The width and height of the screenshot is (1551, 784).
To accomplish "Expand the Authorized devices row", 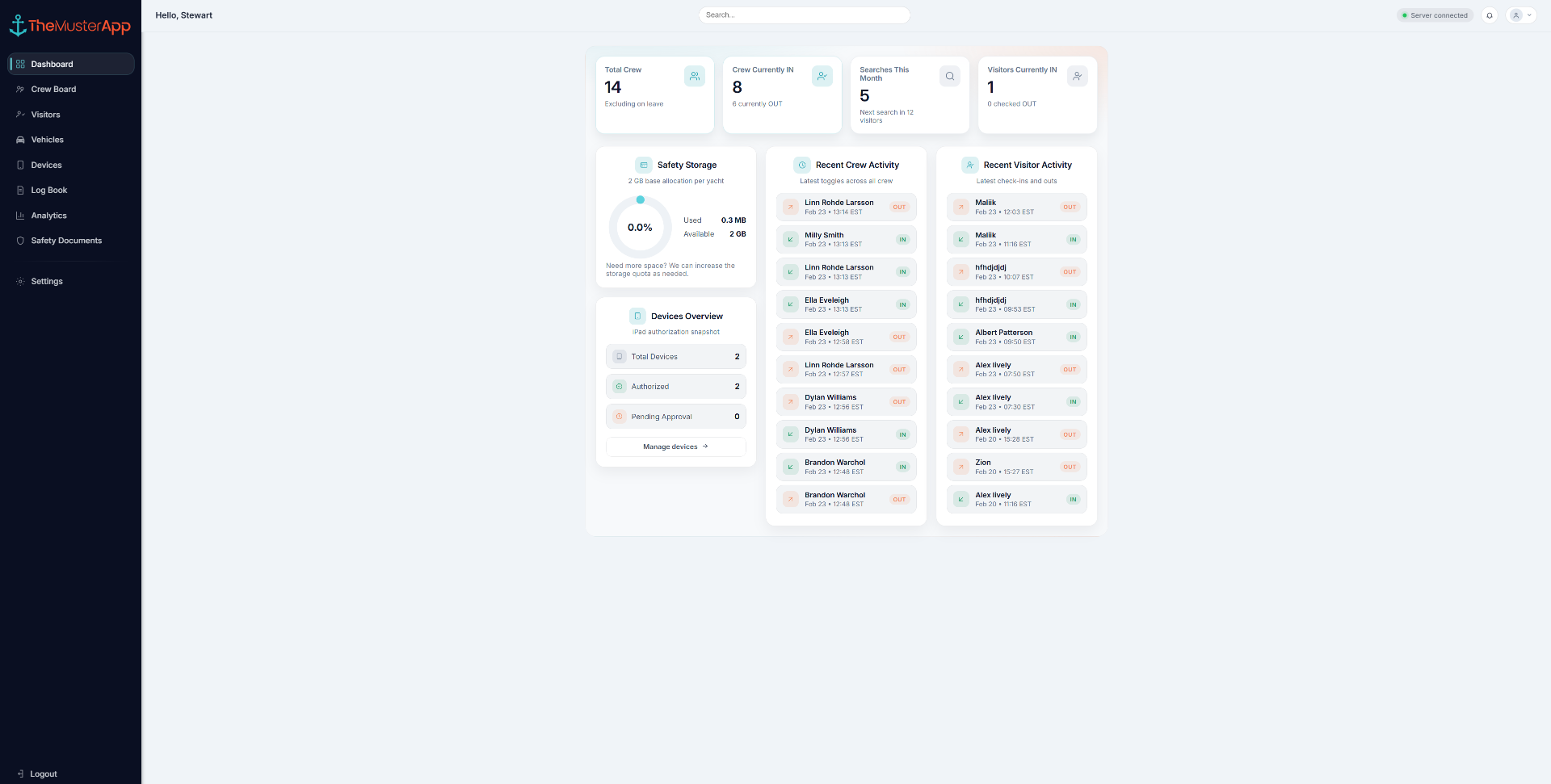I will [x=675, y=386].
